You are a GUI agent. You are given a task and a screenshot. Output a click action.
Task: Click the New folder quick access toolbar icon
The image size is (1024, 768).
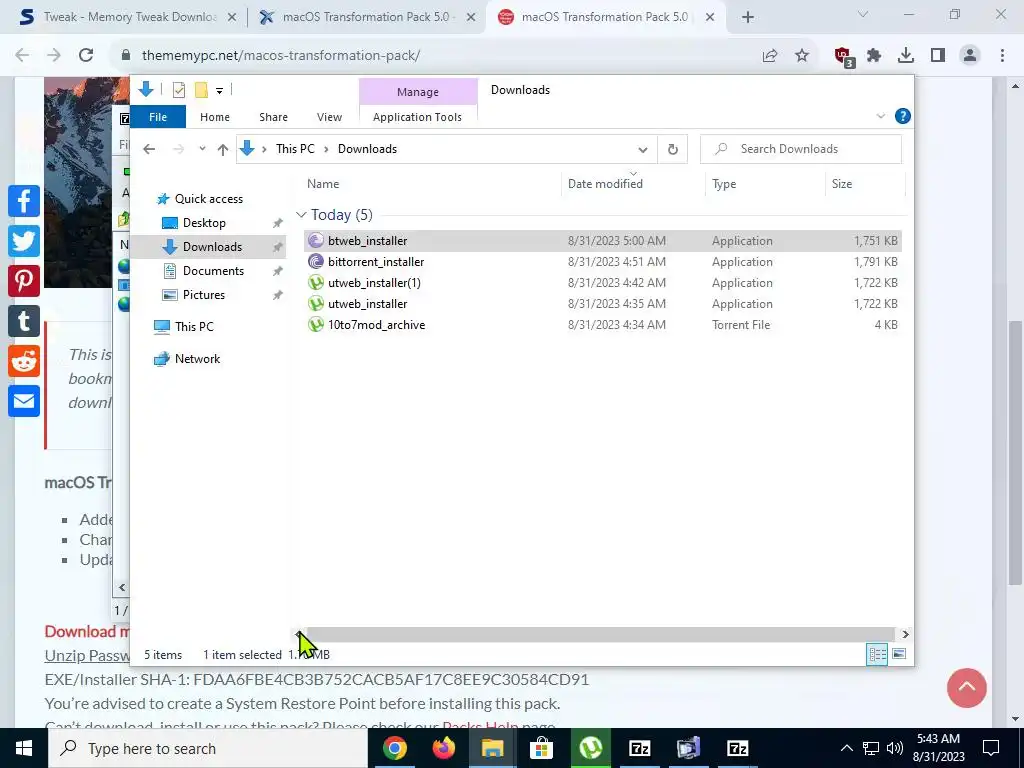201,90
